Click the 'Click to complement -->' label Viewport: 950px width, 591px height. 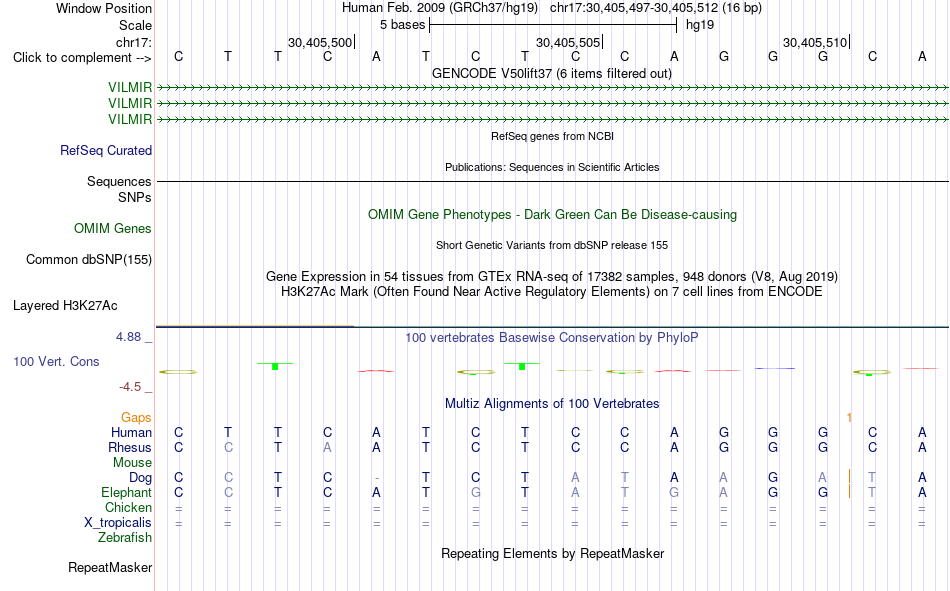[x=82, y=58]
